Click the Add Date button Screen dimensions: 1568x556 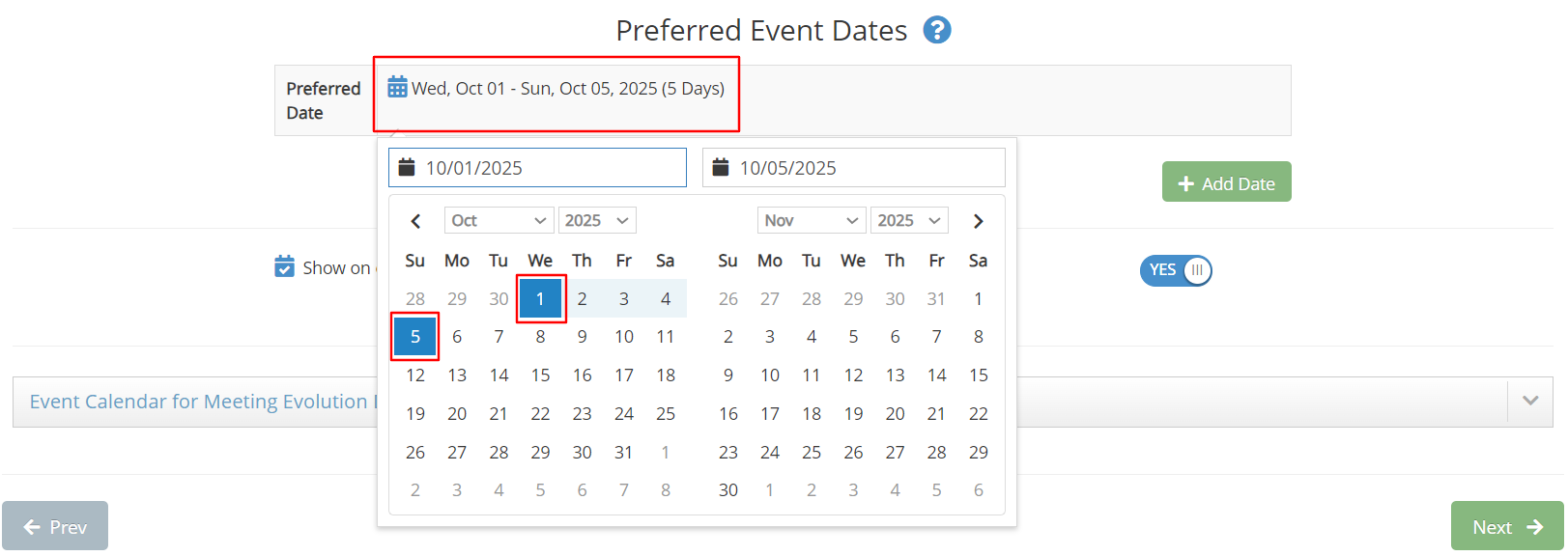(x=1226, y=181)
